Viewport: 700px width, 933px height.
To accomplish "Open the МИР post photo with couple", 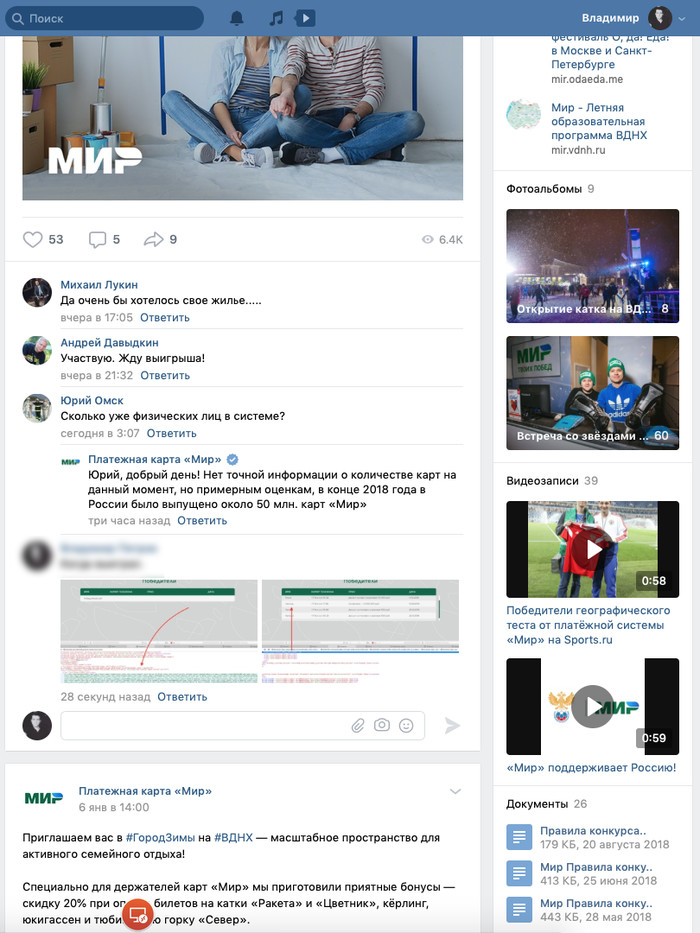I will pyautogui.click(x=243, y=118).
